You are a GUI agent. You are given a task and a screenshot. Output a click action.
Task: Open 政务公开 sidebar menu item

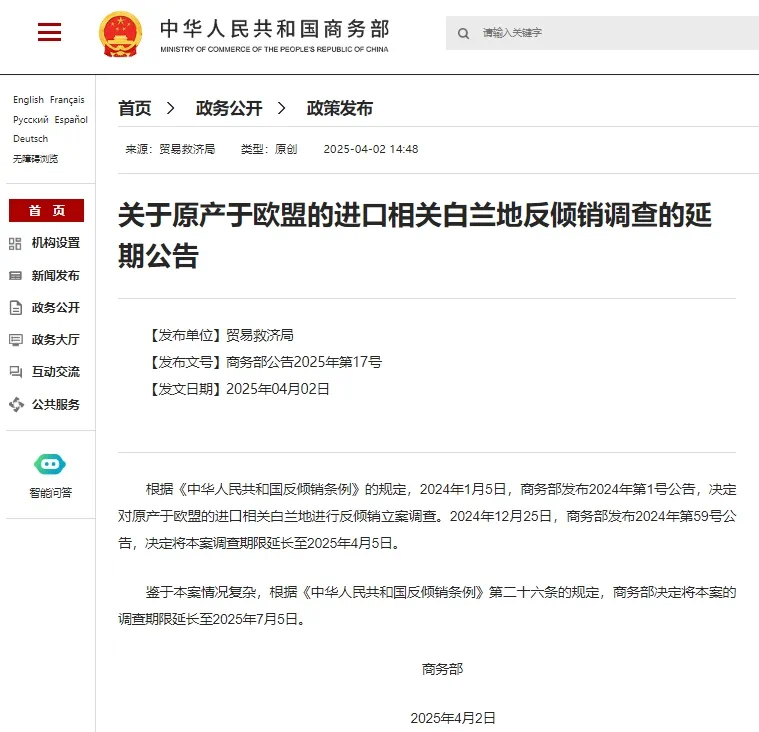[56, 307]
